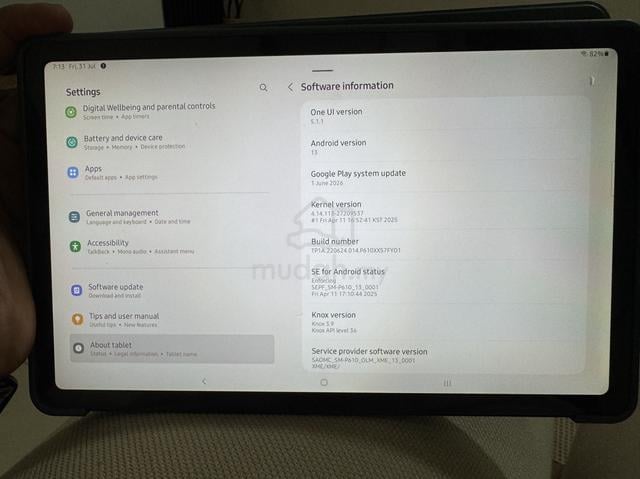Tap the Knox version entry

pyautogui.click(x=445, y=322)
